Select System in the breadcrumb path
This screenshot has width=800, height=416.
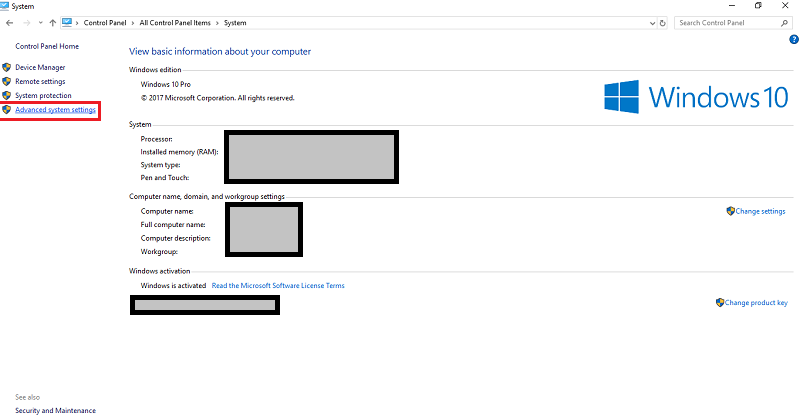[235, 23]
